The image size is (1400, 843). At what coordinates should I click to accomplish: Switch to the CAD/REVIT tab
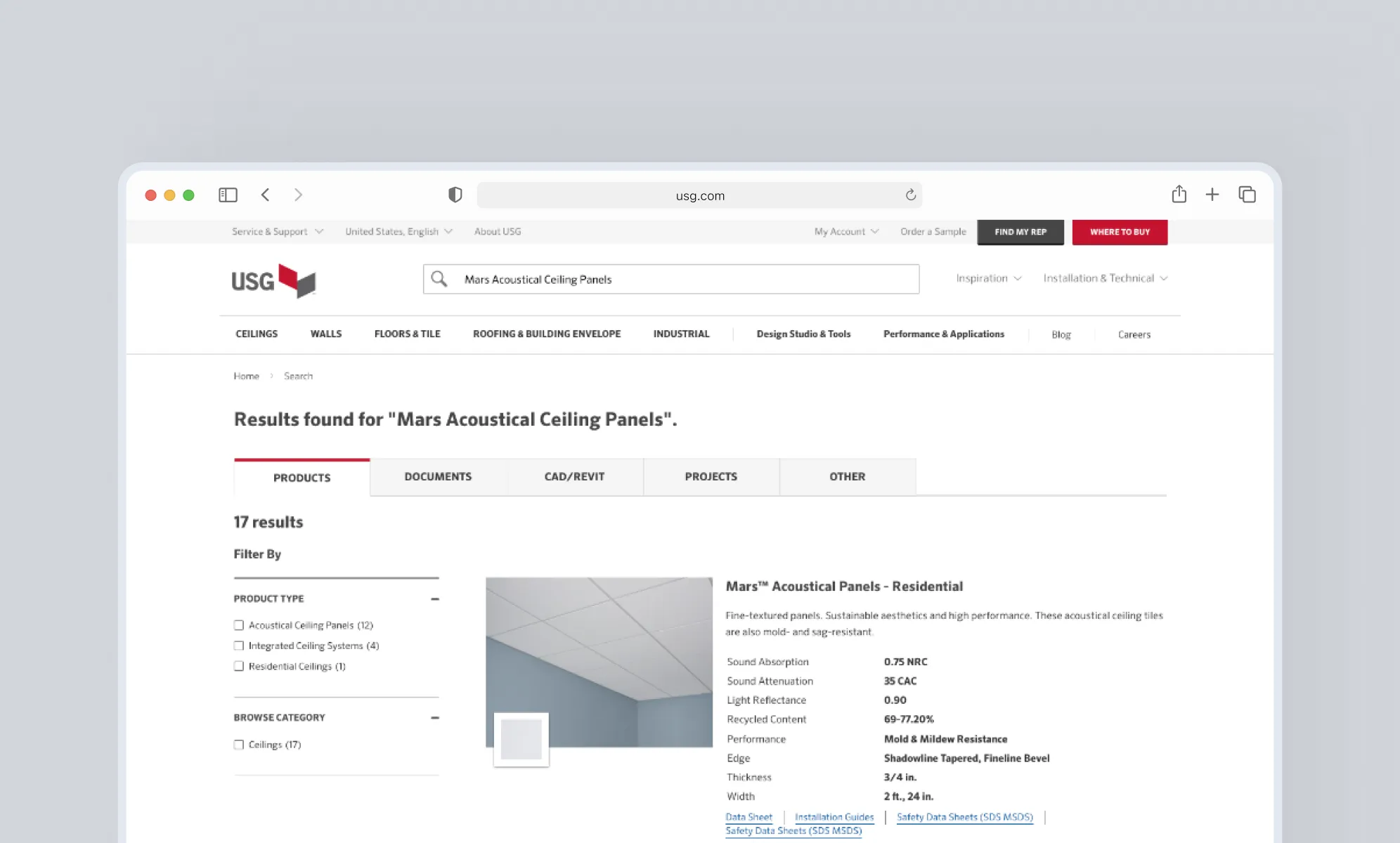(x=574, y=476)
